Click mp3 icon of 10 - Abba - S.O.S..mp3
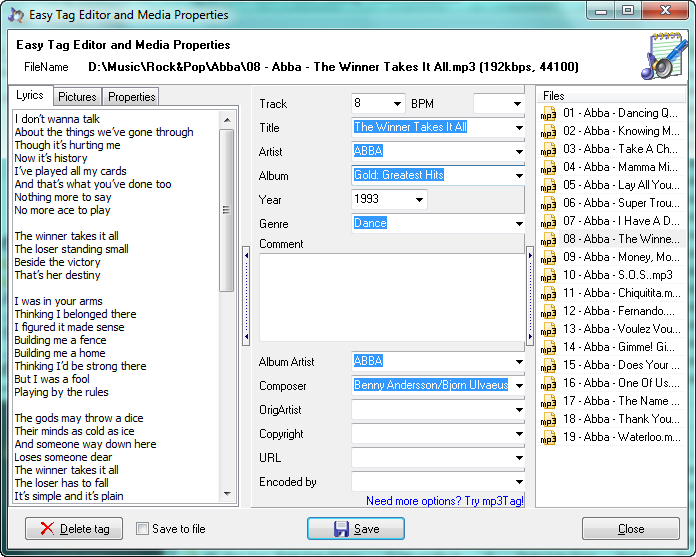The image size is (696, 557). [548, 276]
